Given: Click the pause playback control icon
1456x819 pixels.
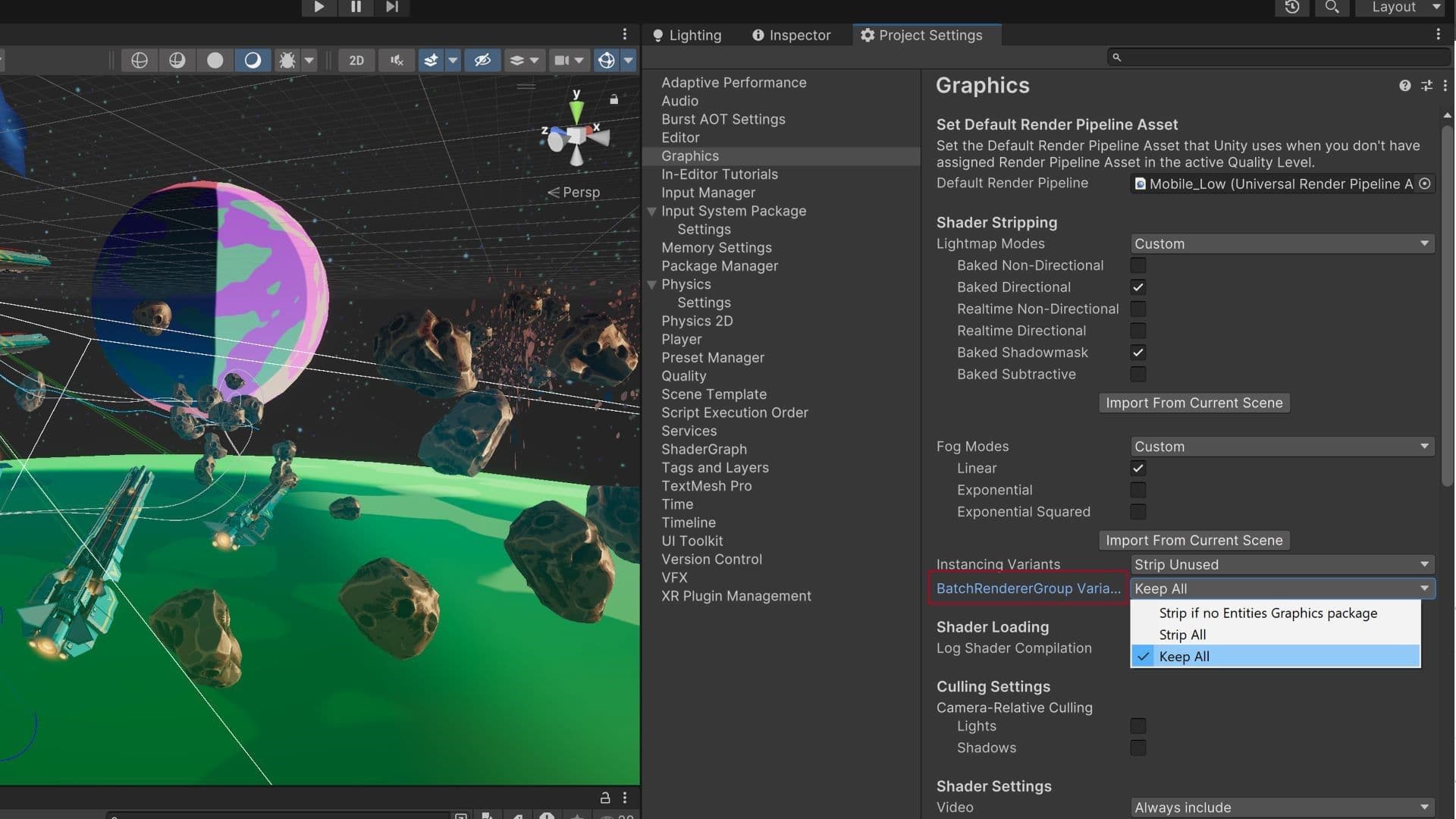Looking at the screenshot, I should click(x=354, y=9).
